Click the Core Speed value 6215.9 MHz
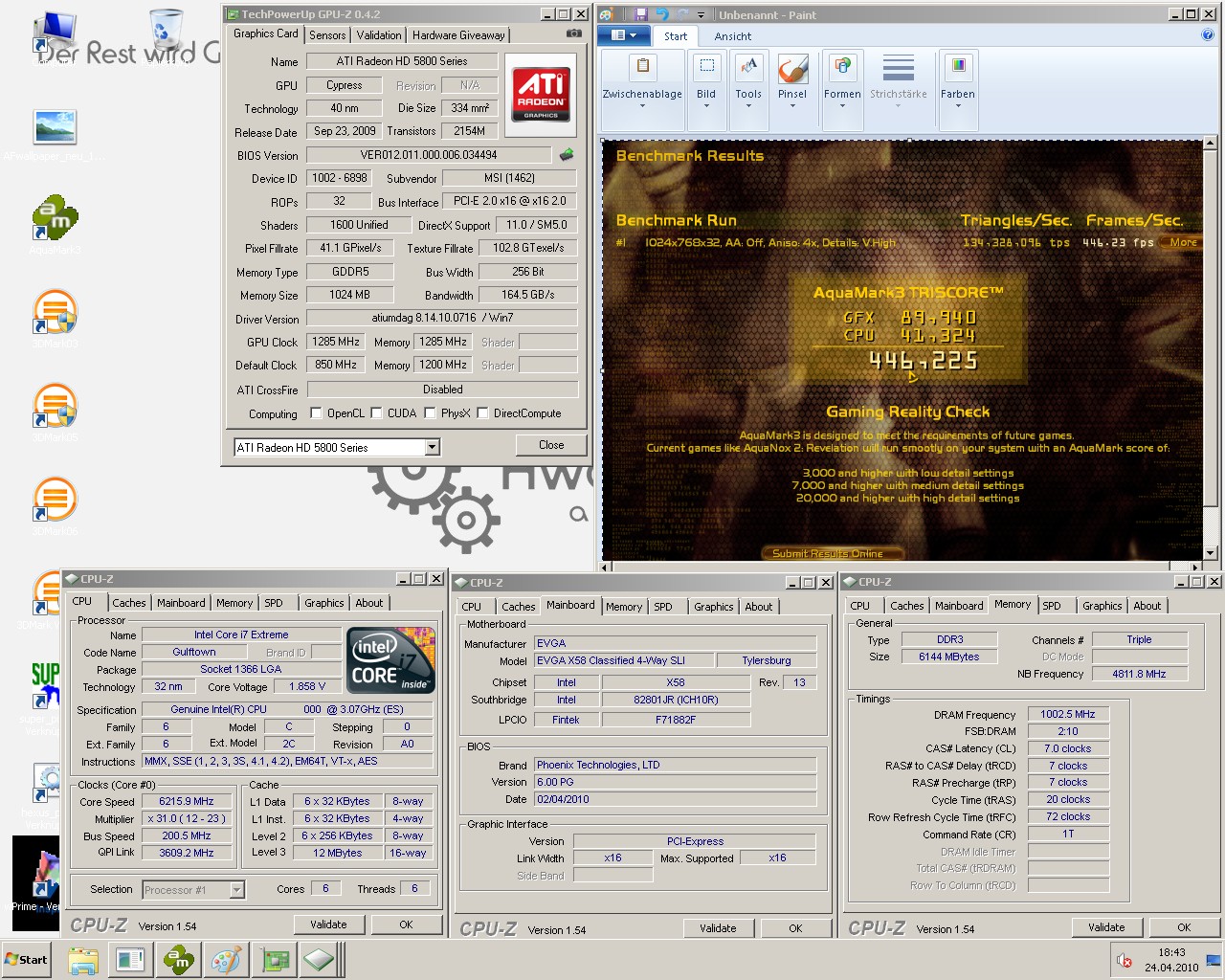Screen dimensions: 1225x980 pyautogui.click(x=187, y=801)
